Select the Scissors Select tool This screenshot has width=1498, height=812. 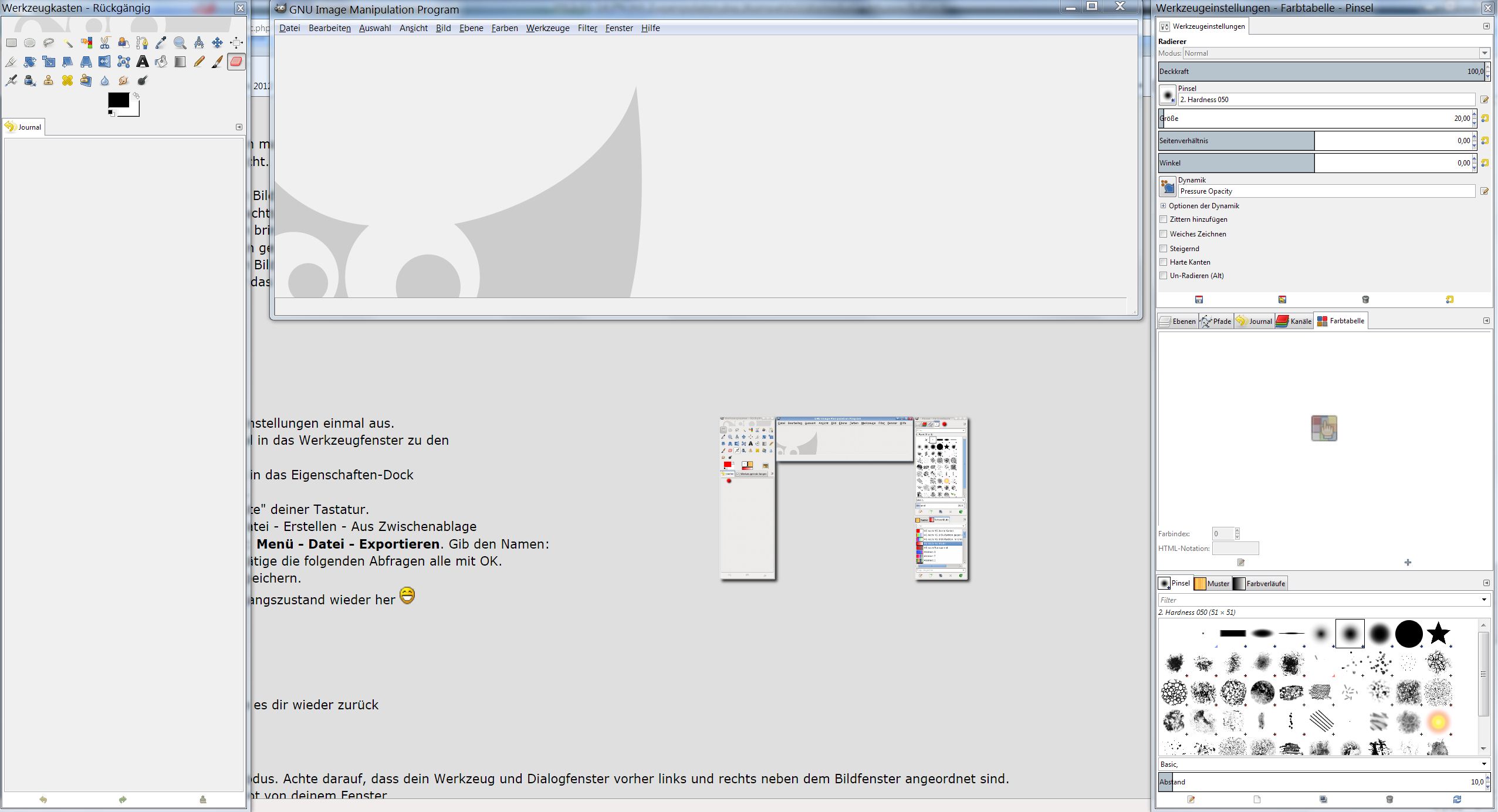(105, 43)
